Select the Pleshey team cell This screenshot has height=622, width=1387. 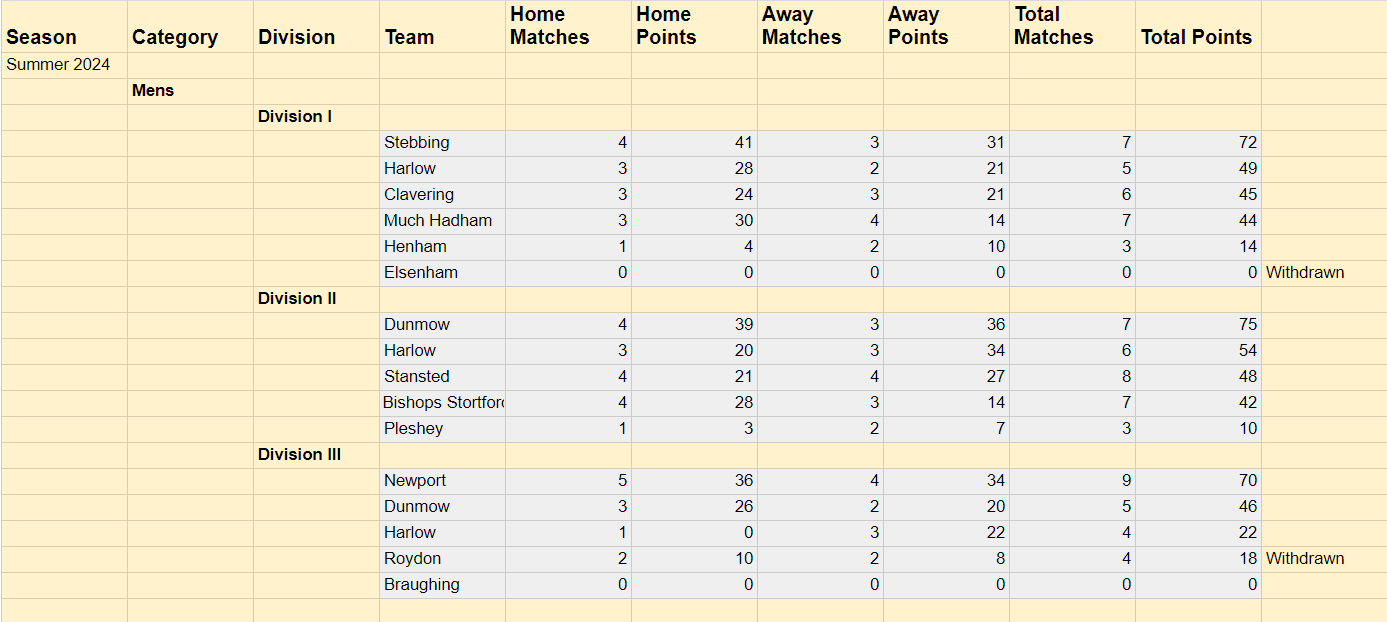pyautogui.click(x=442, y=429)
